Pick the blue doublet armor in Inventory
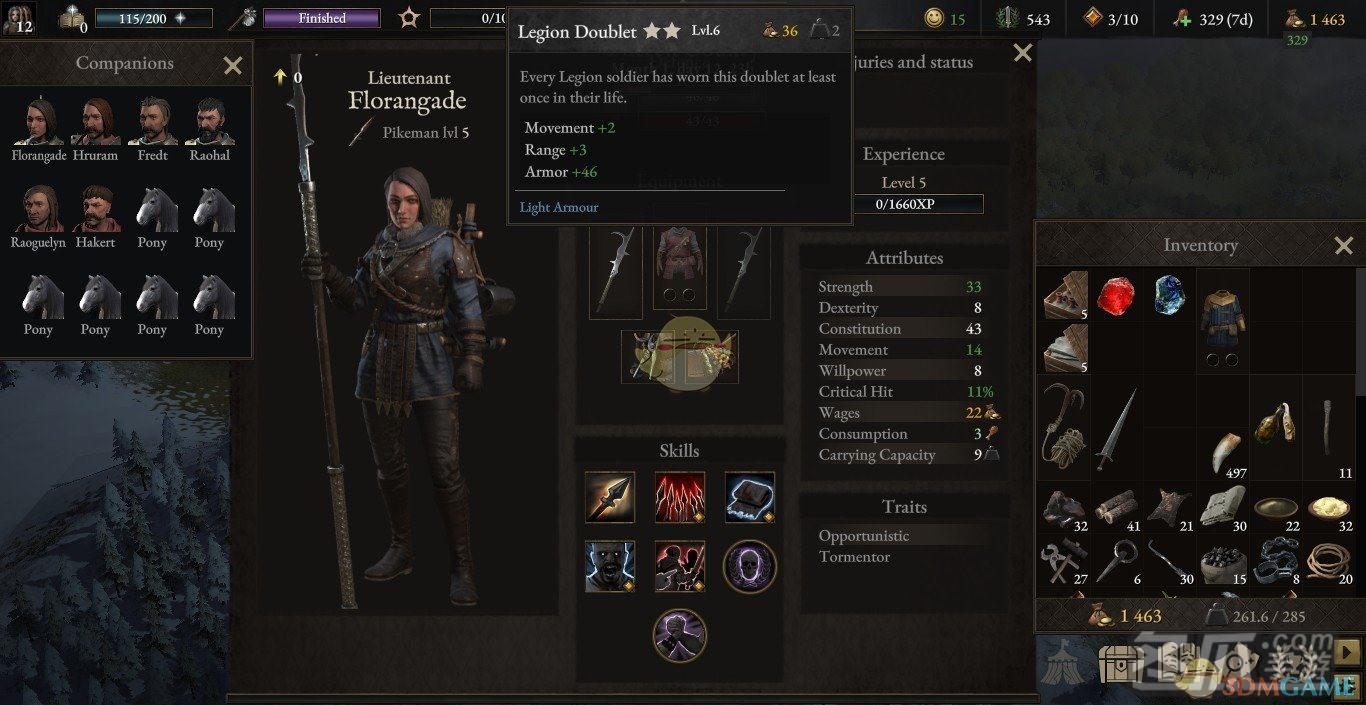 click(x=1222, y=320)
